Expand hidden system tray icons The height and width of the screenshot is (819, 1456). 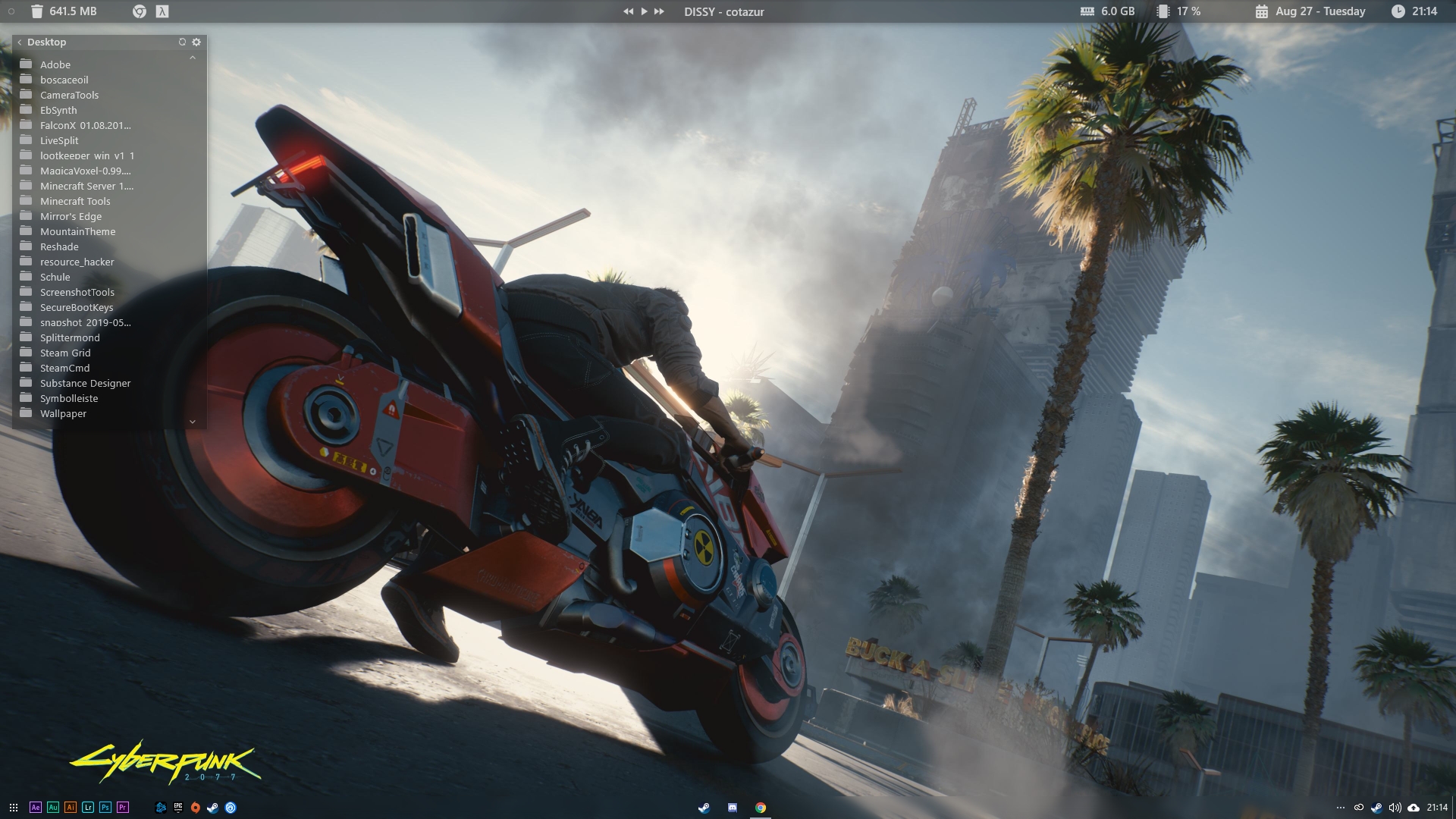point(1340,808)
